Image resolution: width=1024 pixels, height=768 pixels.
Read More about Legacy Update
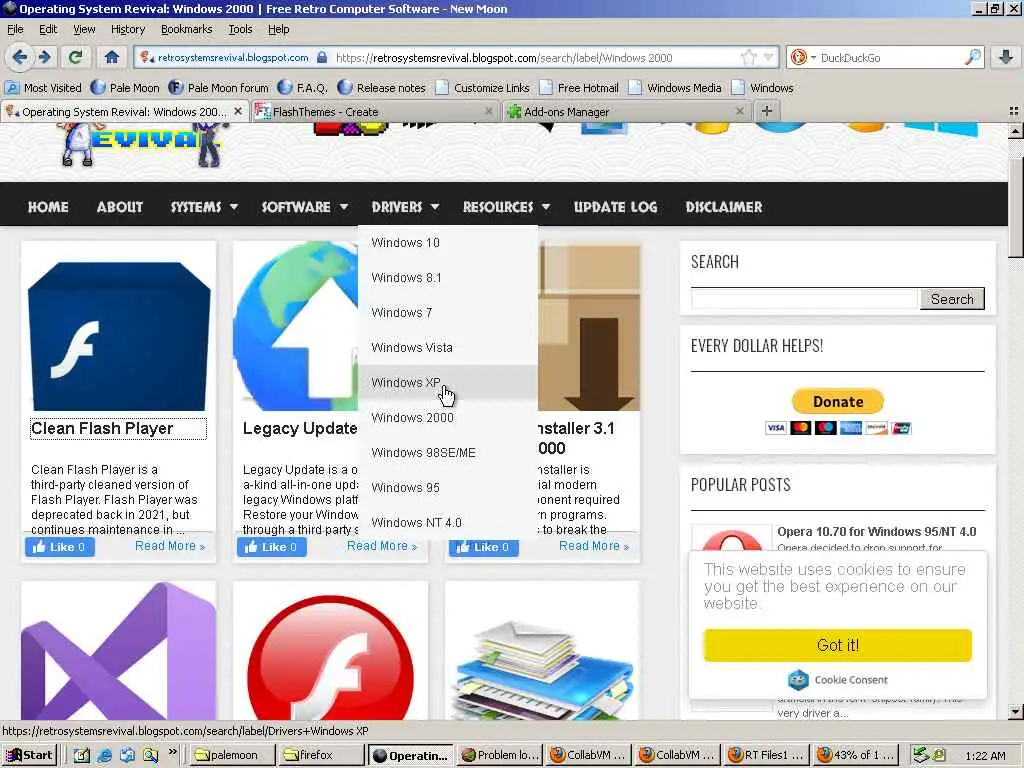[x=381, y=546]
